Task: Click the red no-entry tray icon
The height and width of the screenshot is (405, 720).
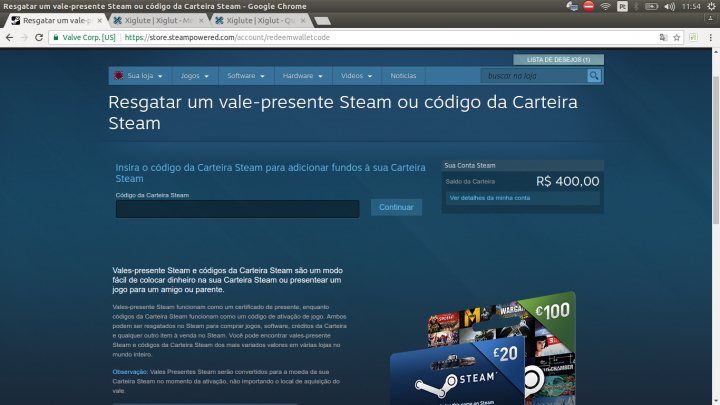Action: (x=589, y=6)
